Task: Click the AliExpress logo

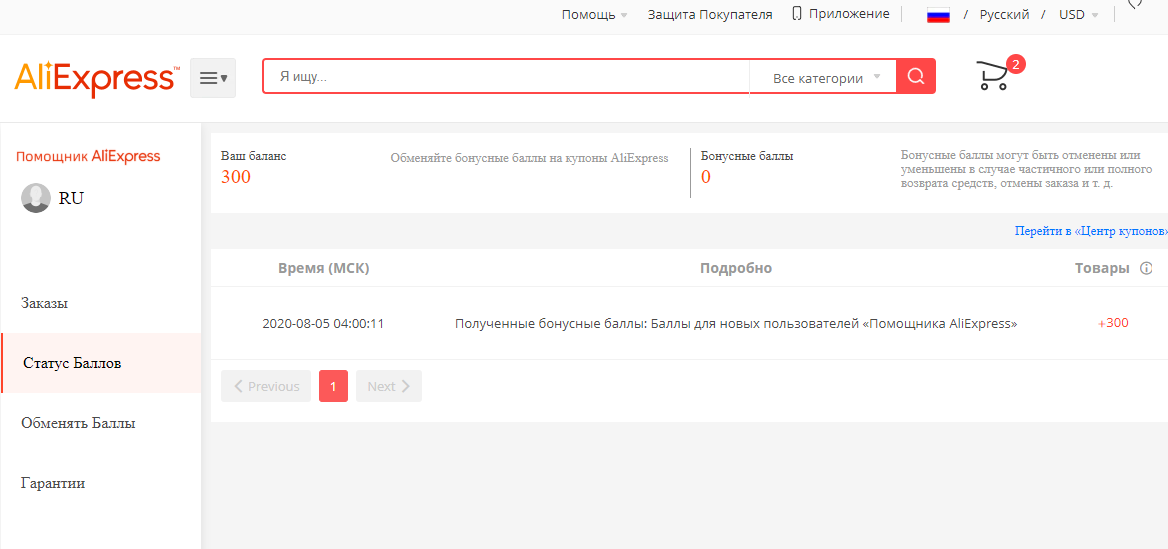Action: (x=98, y=77)
